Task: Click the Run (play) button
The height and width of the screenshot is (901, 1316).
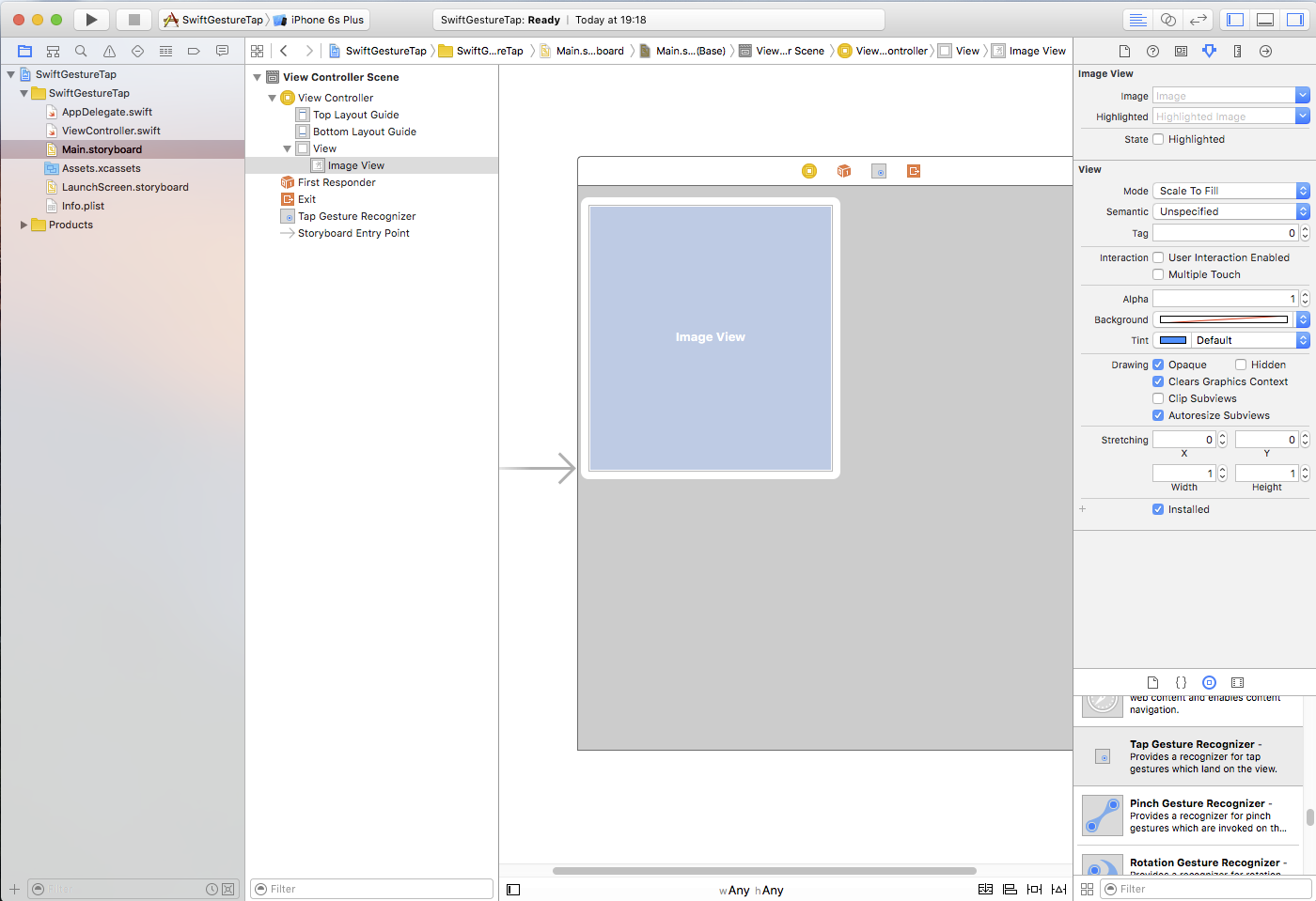Action: 91,20
